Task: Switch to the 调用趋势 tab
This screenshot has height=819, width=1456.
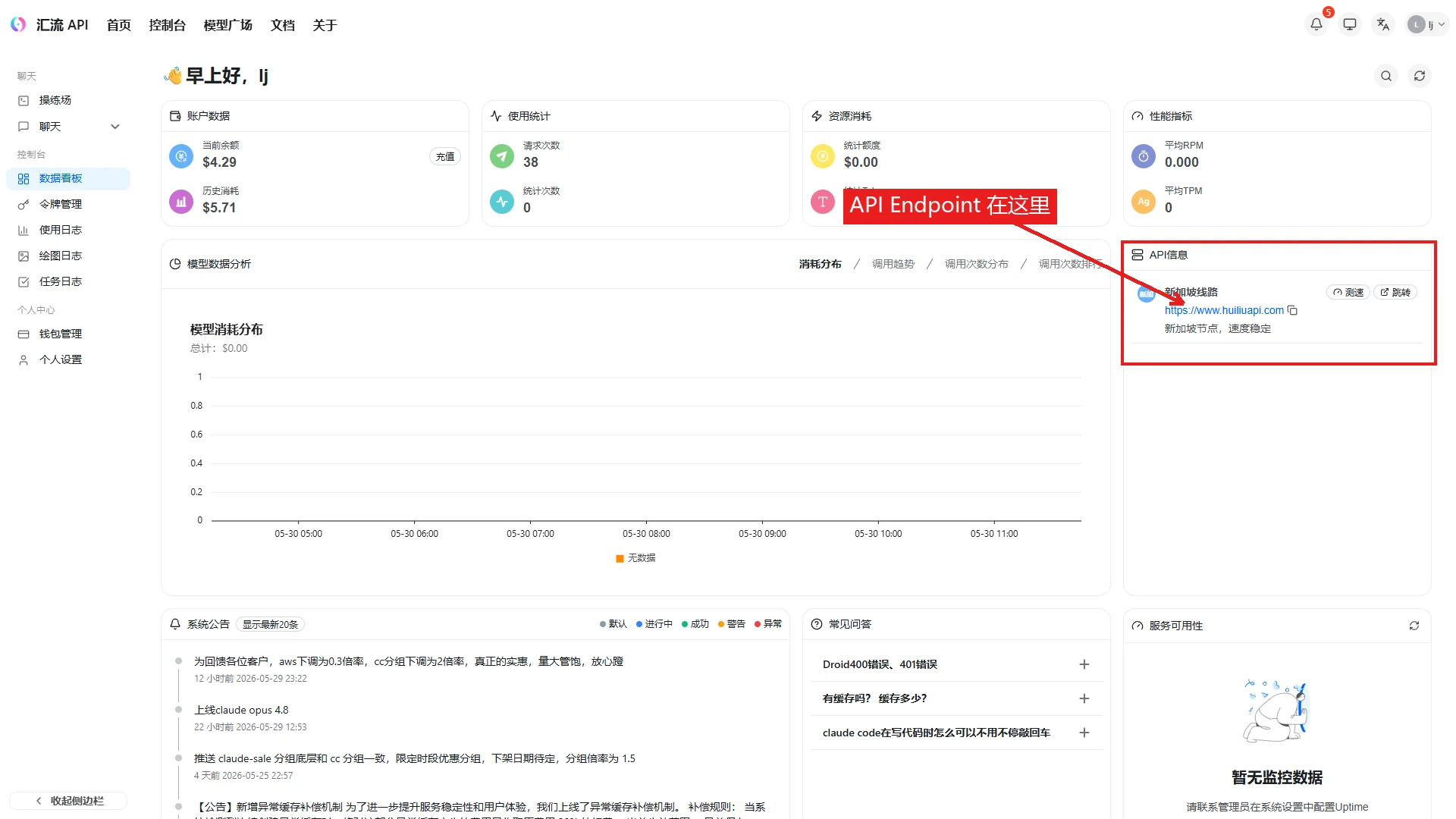Action: point(893,264)
